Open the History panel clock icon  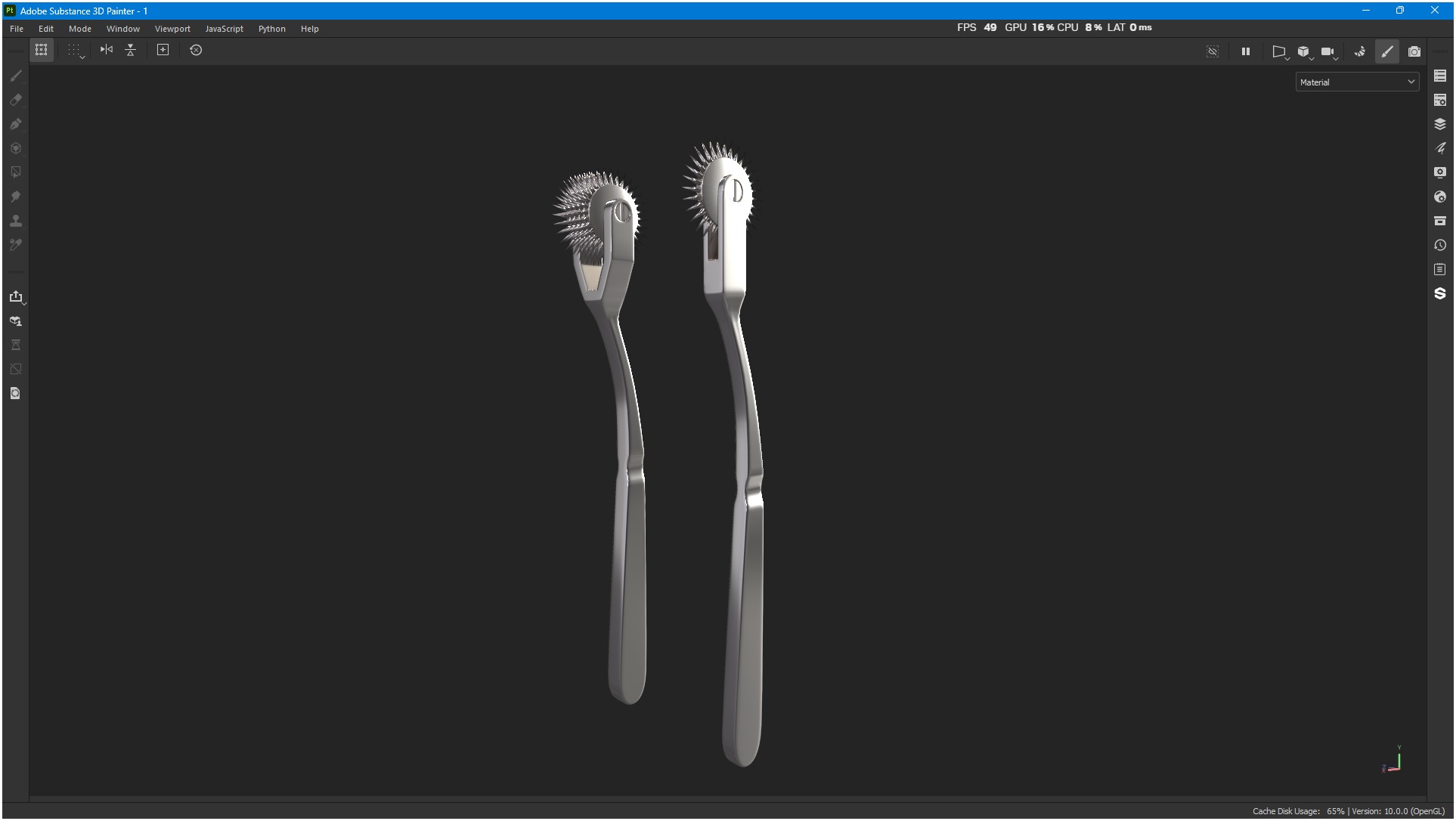[1440, 245]
